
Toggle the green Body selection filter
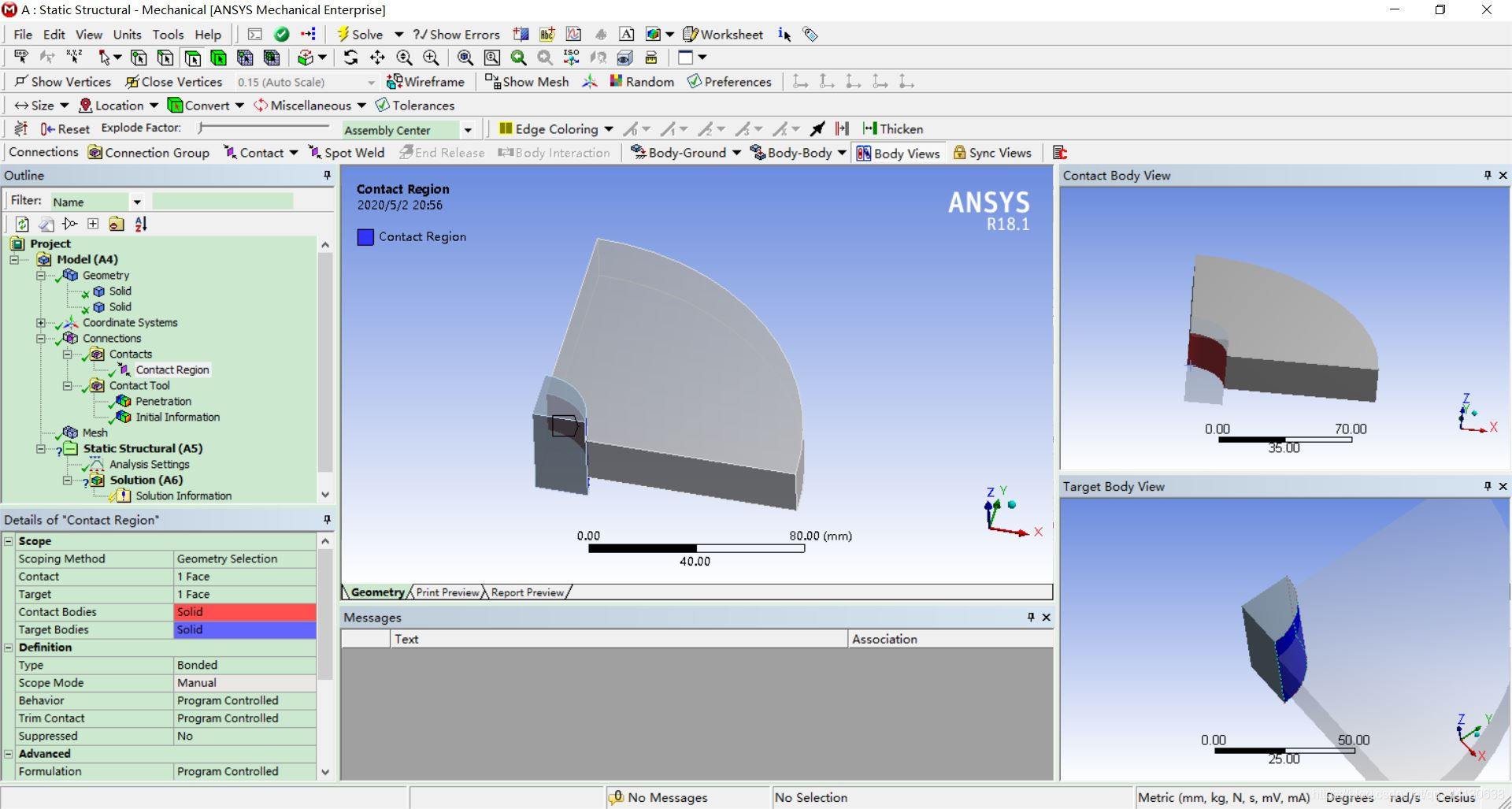click(219, 58)
